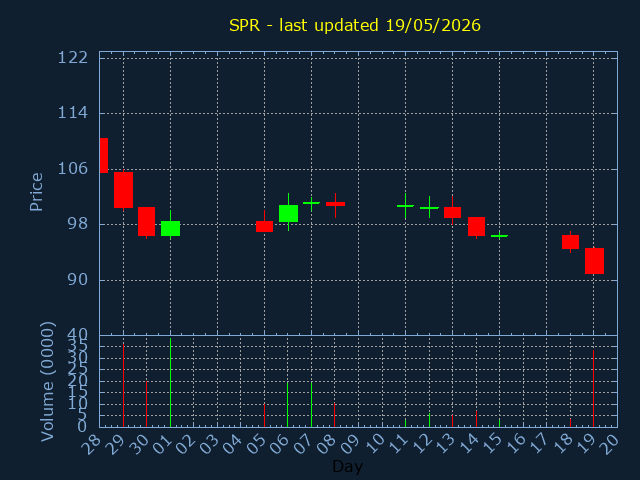
Task: Click the day axis label 12
Action: pyautogui.click(x=421, y=444)
